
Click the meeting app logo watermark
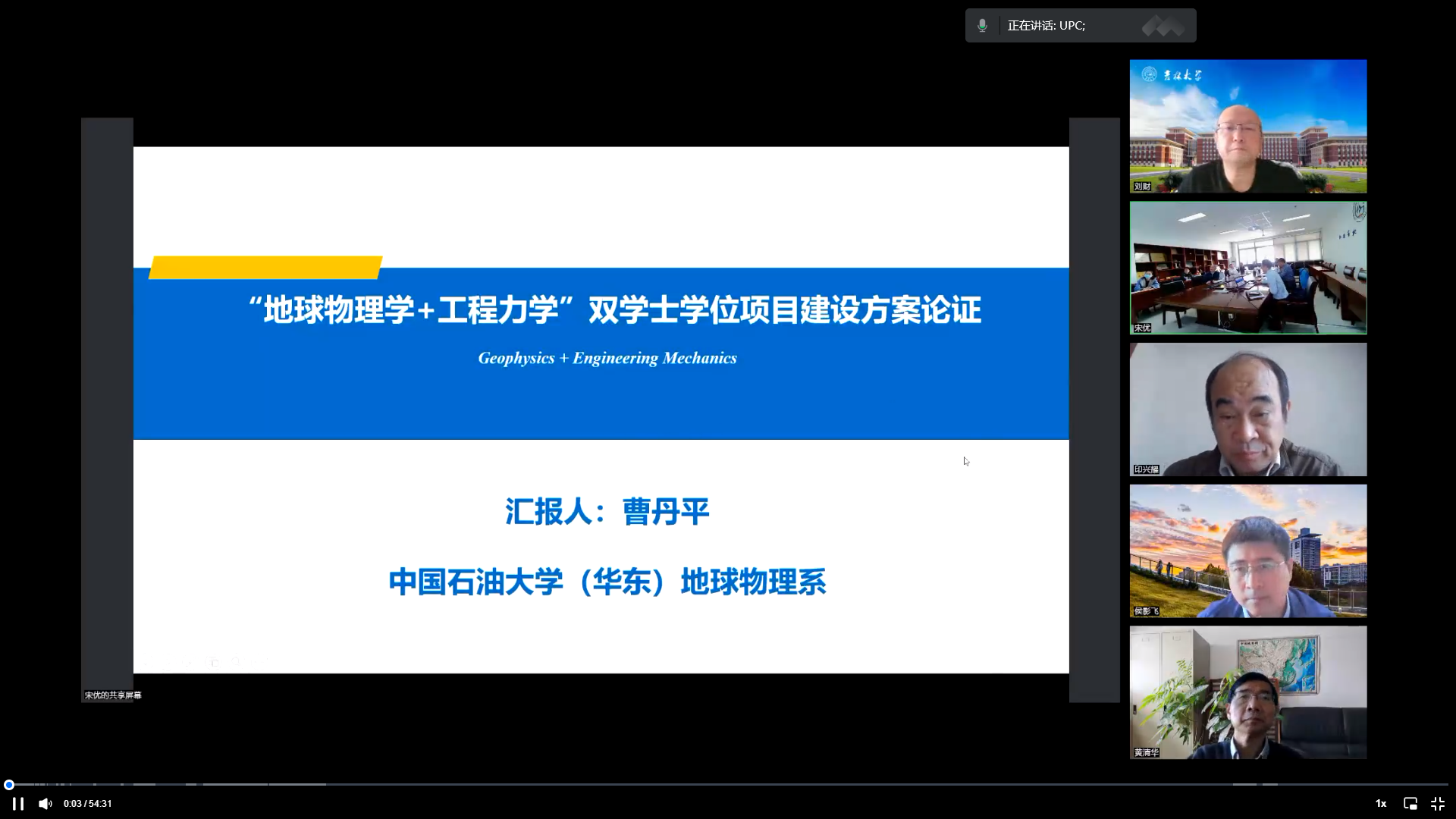tap(1163, 27)
